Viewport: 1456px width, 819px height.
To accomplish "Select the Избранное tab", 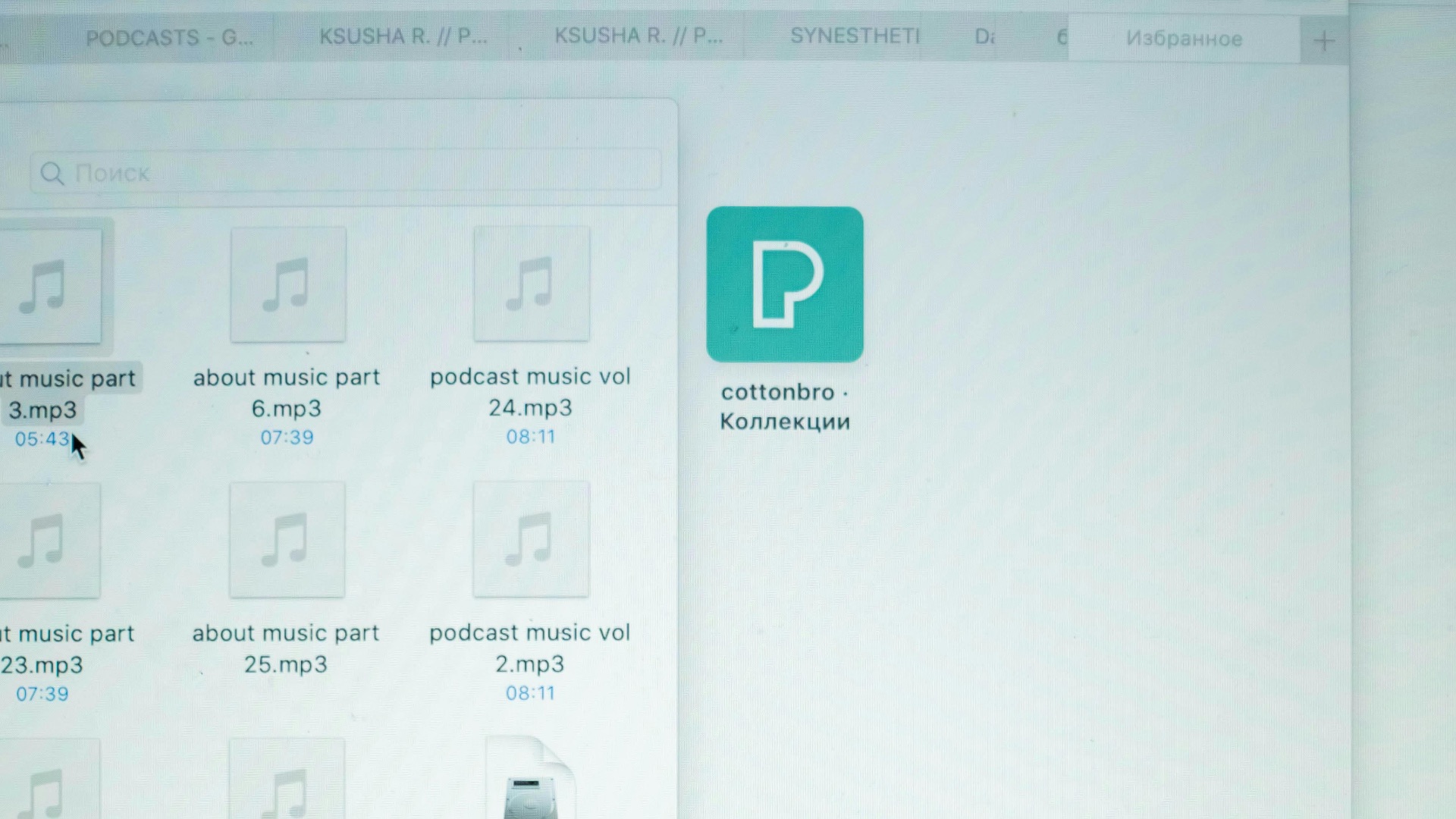I will coord(1183,39).
